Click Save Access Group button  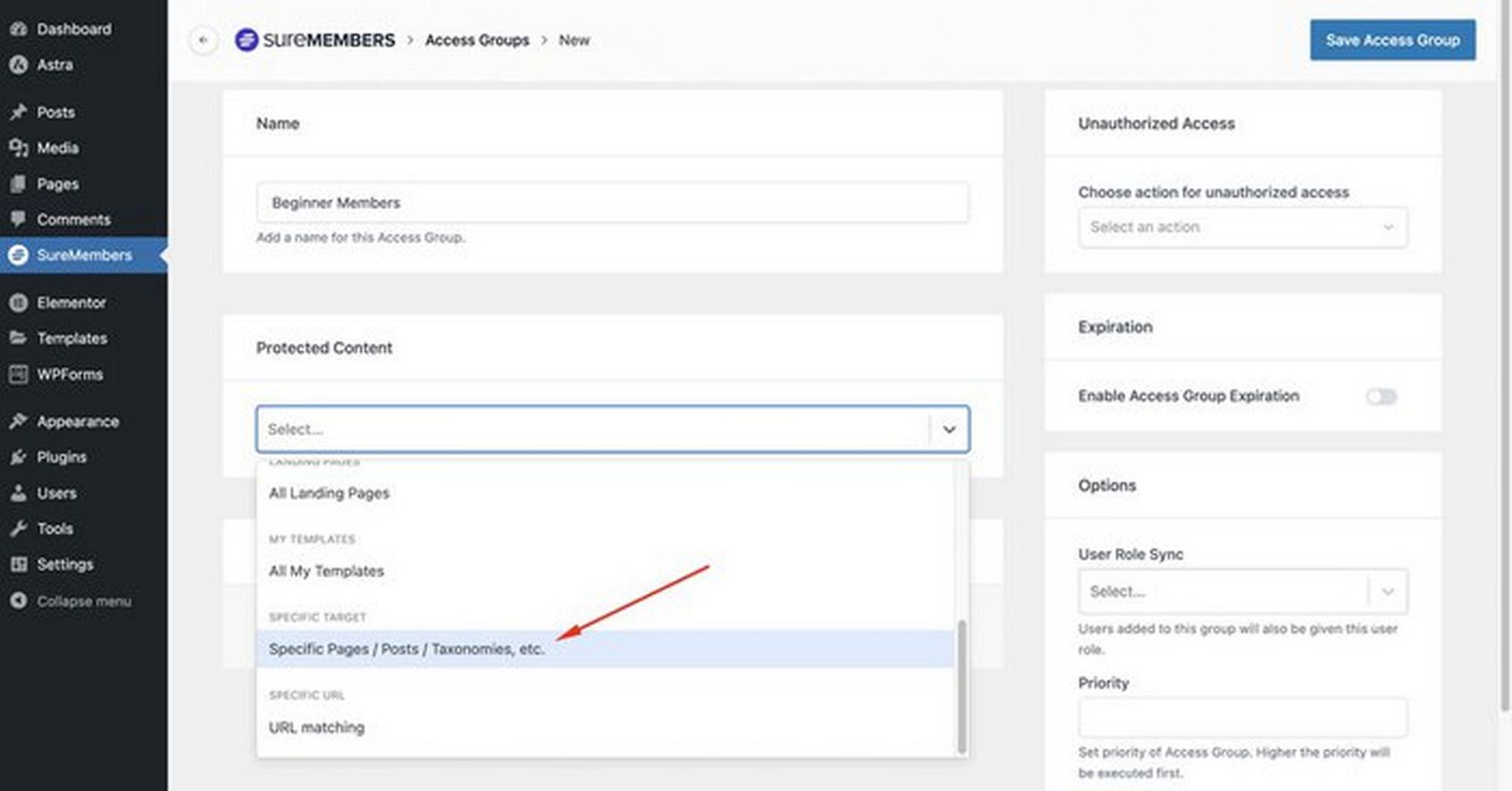pyautogui.click(x=1393, y=40)
